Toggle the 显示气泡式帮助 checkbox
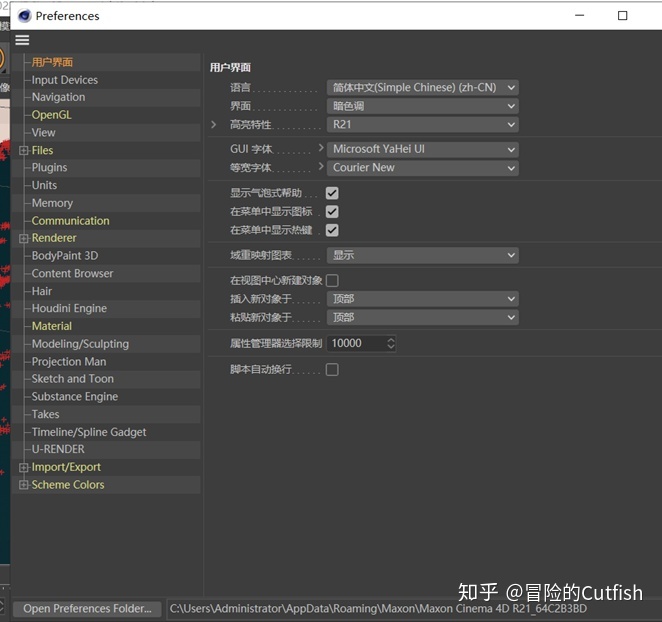662x622 pixels. click(x=332, y=193)
